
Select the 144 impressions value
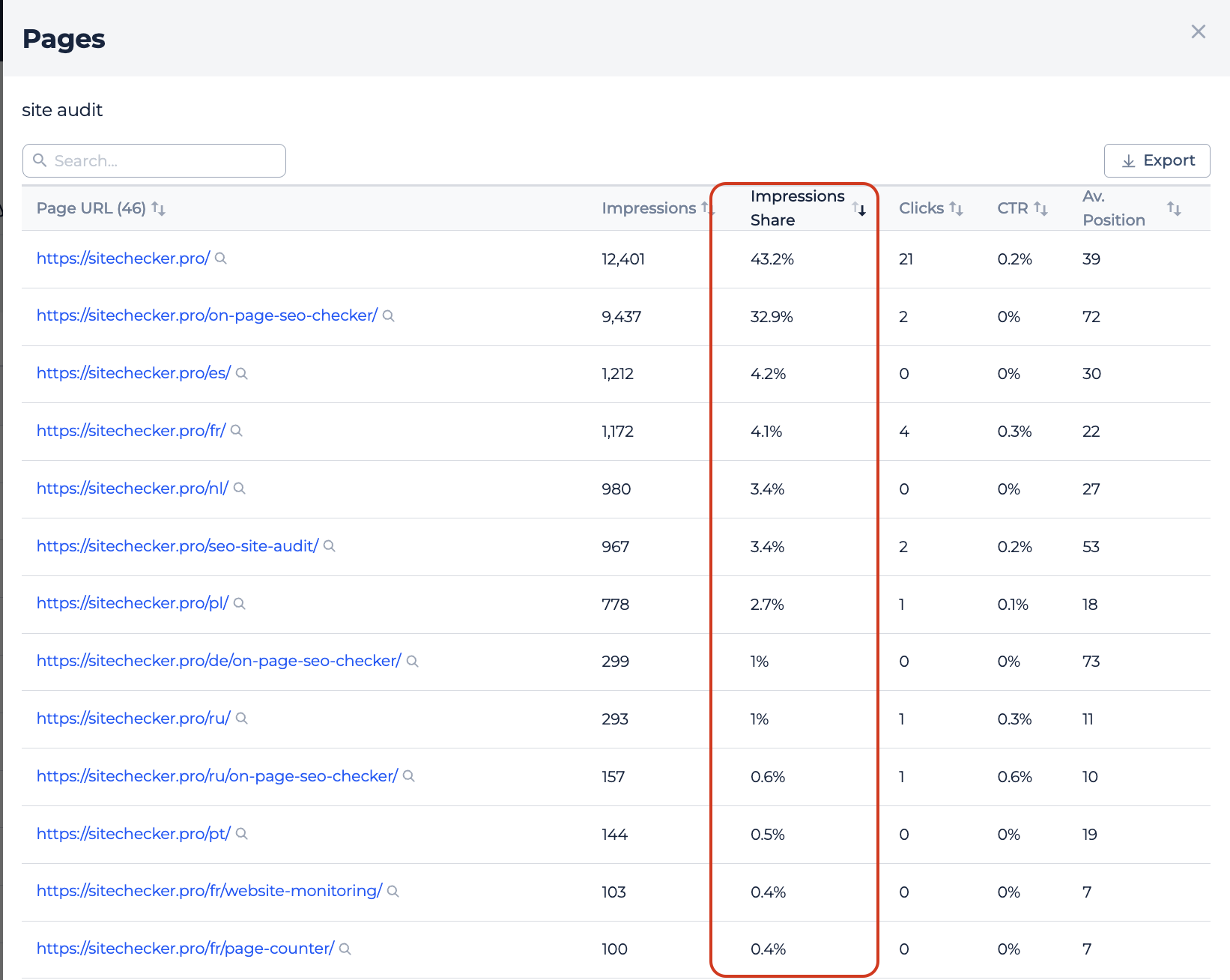click(614, 835)
